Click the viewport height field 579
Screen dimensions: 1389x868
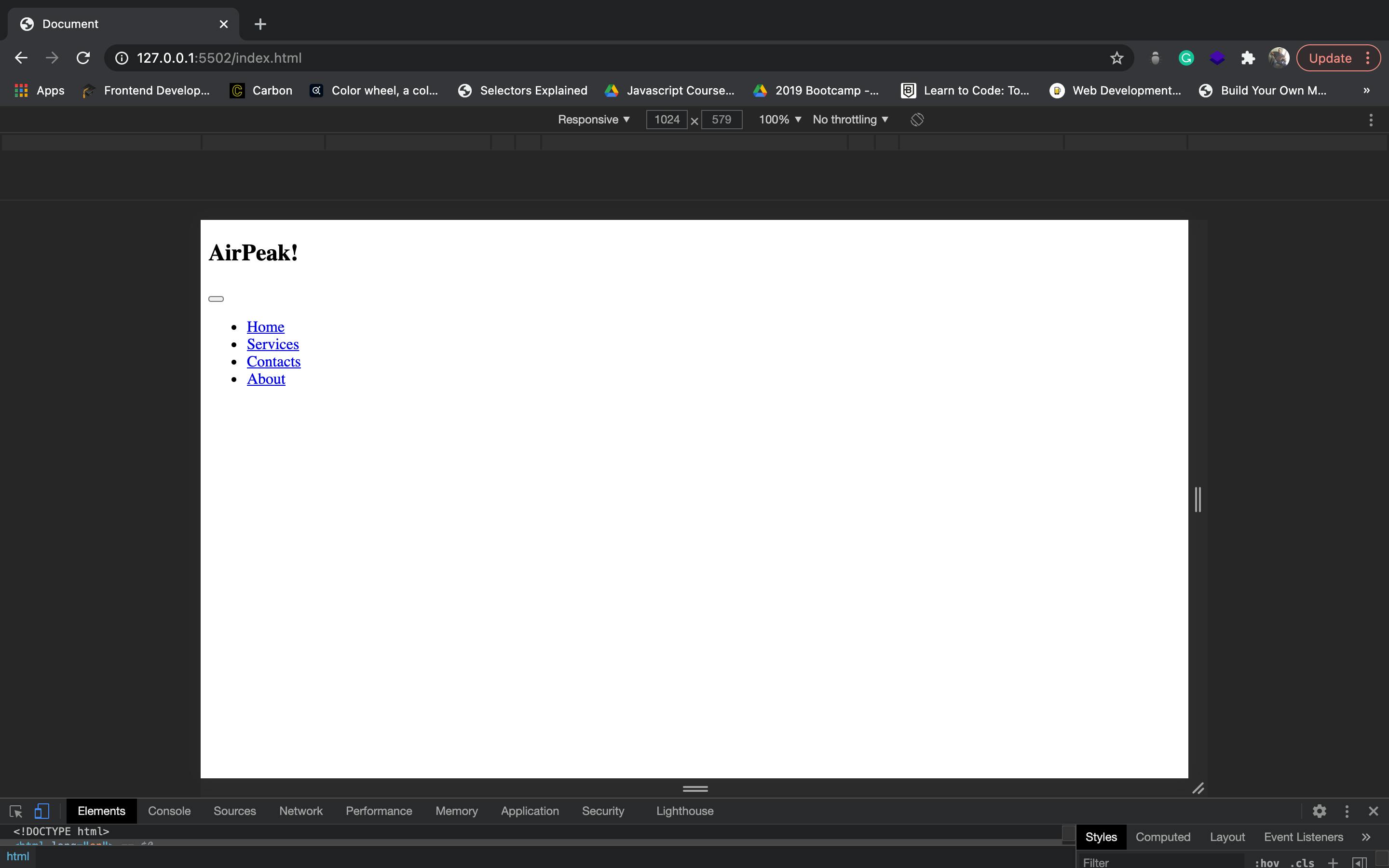coord(722,120)
